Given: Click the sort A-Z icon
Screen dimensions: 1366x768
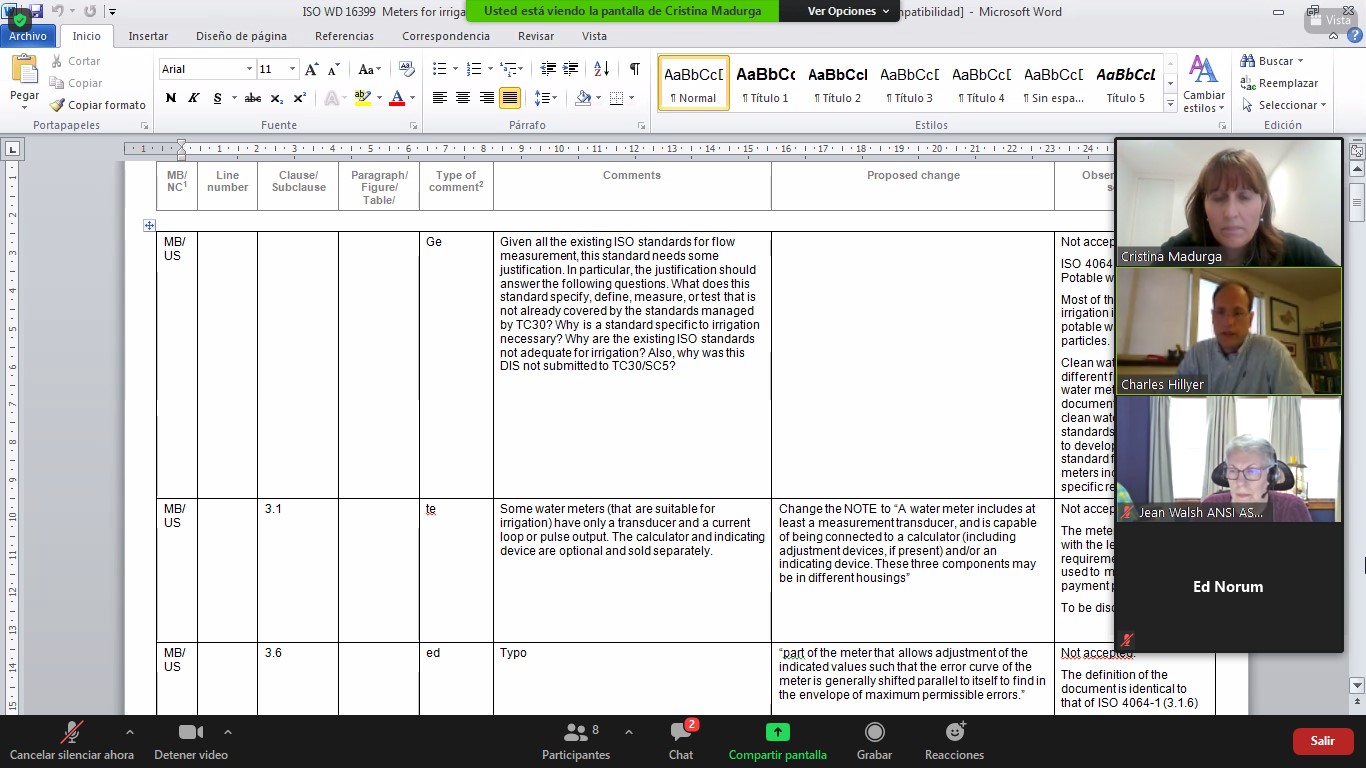Looking at the screenshot, I should point(601,69).
